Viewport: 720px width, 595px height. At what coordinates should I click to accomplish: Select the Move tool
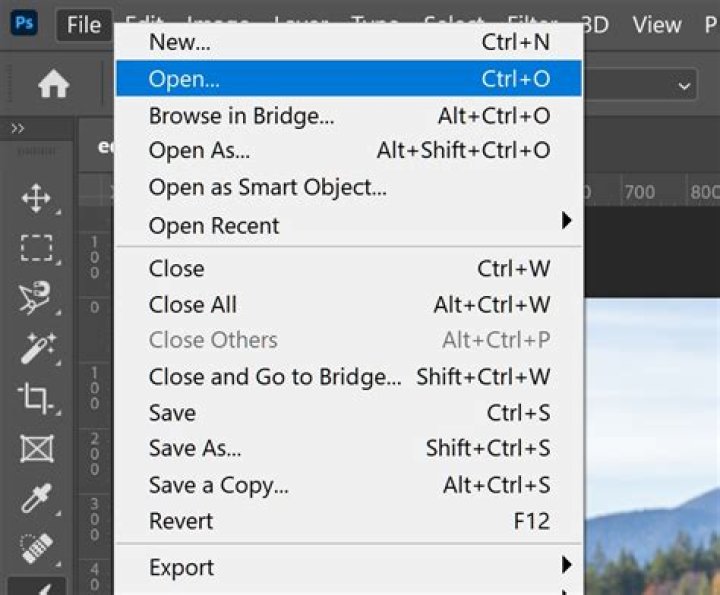click(36, 198)
